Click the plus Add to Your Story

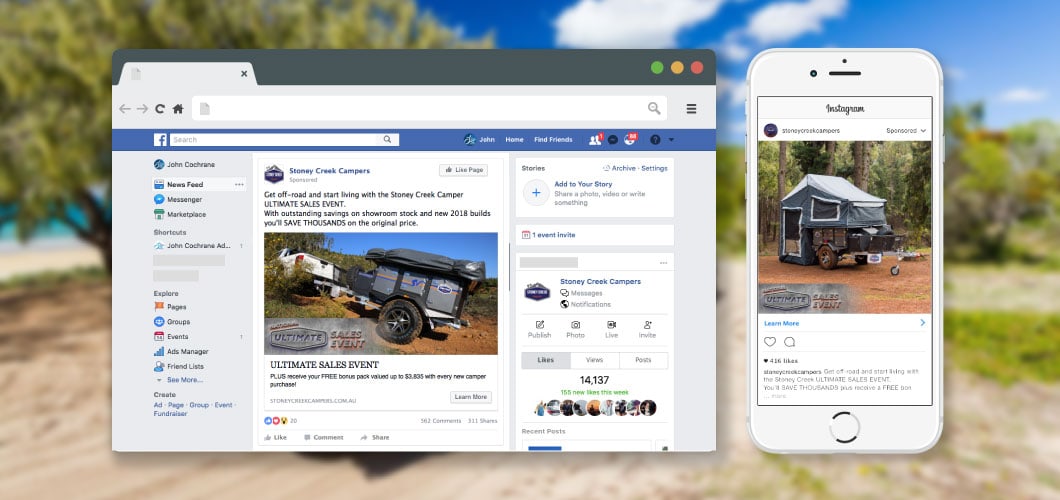click(x=536, y=193)
